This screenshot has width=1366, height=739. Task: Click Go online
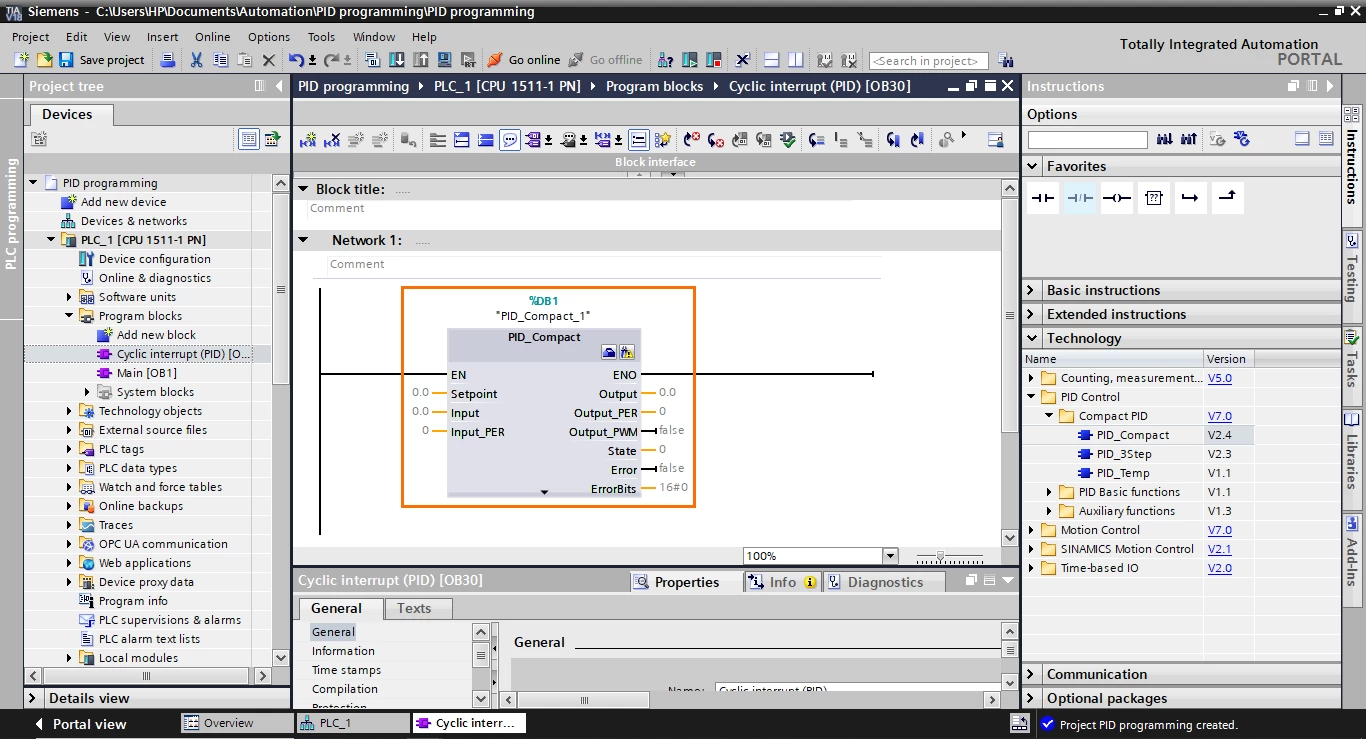(523, 60)
